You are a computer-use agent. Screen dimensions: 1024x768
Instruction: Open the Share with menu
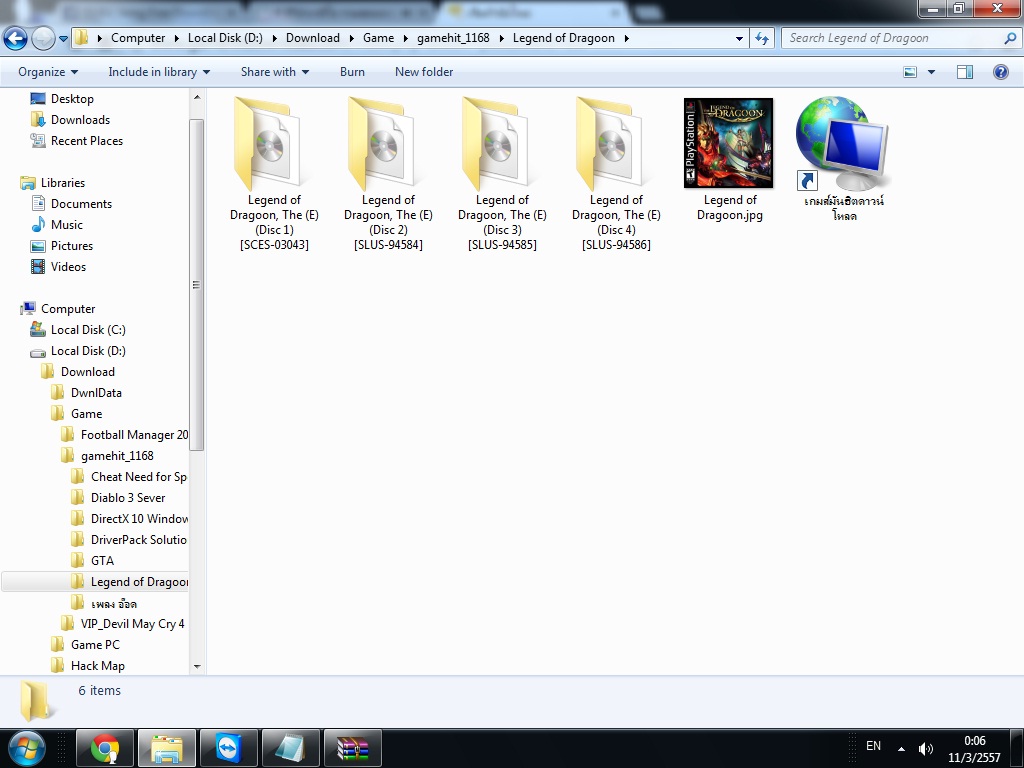pos(274,72)
